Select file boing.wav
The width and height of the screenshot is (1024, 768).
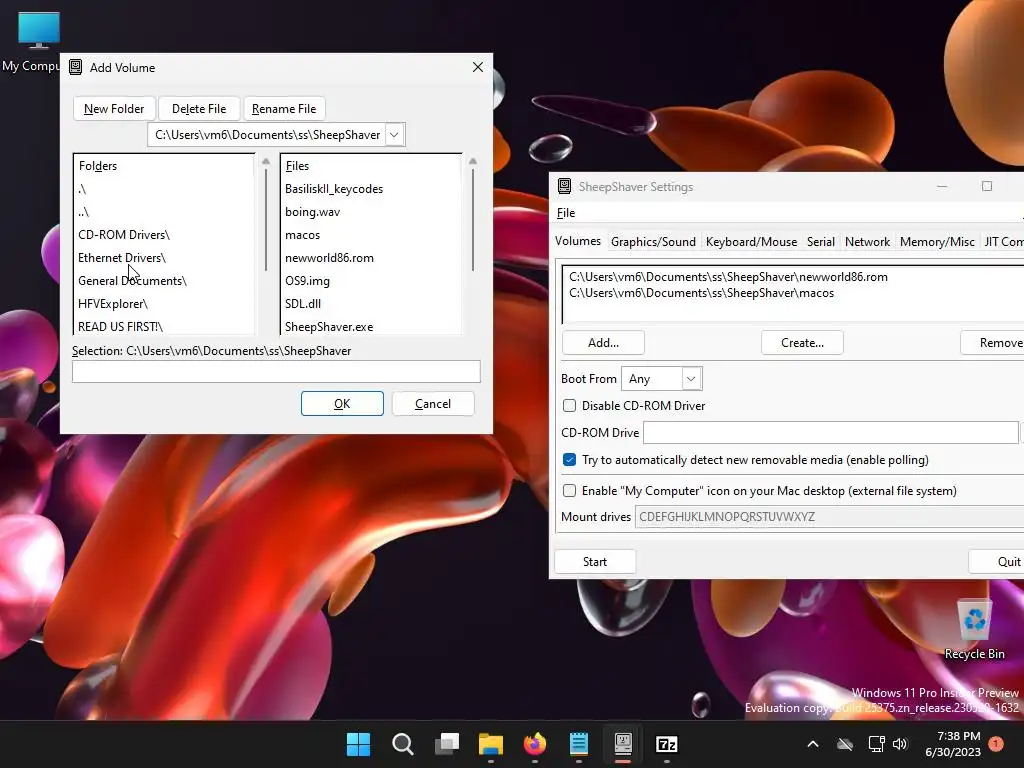313,212
